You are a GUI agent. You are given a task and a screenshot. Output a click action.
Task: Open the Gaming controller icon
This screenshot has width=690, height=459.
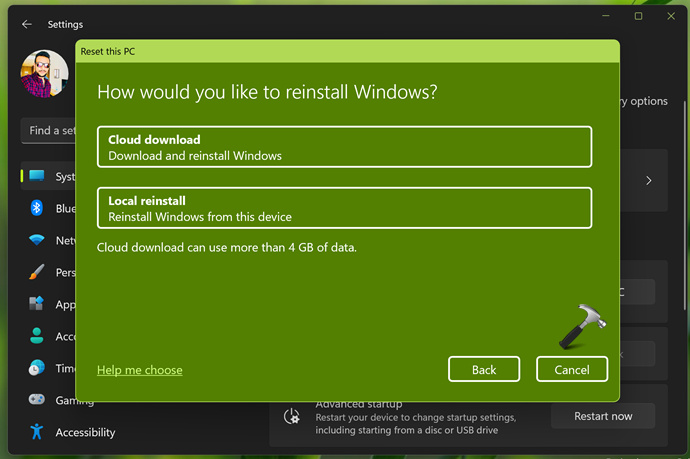(x=37, y=400)
